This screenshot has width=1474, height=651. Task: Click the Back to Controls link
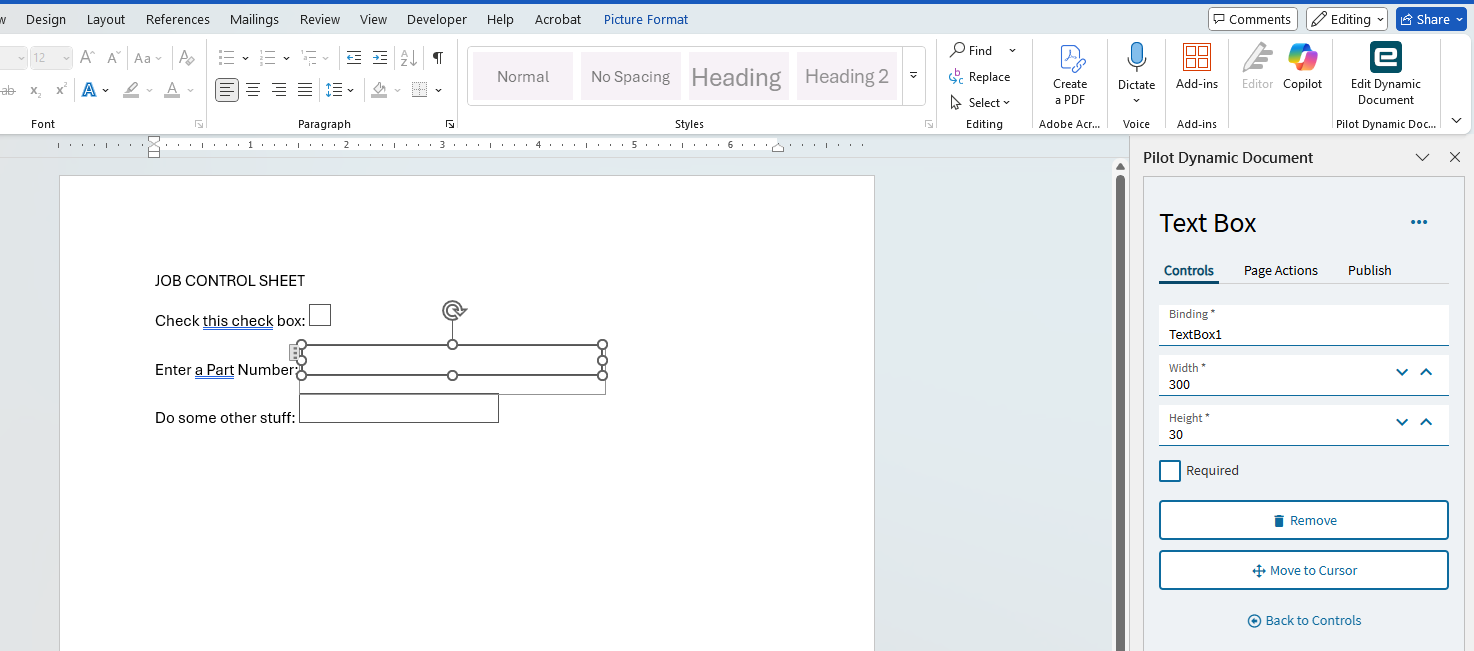coord(1304,621)
